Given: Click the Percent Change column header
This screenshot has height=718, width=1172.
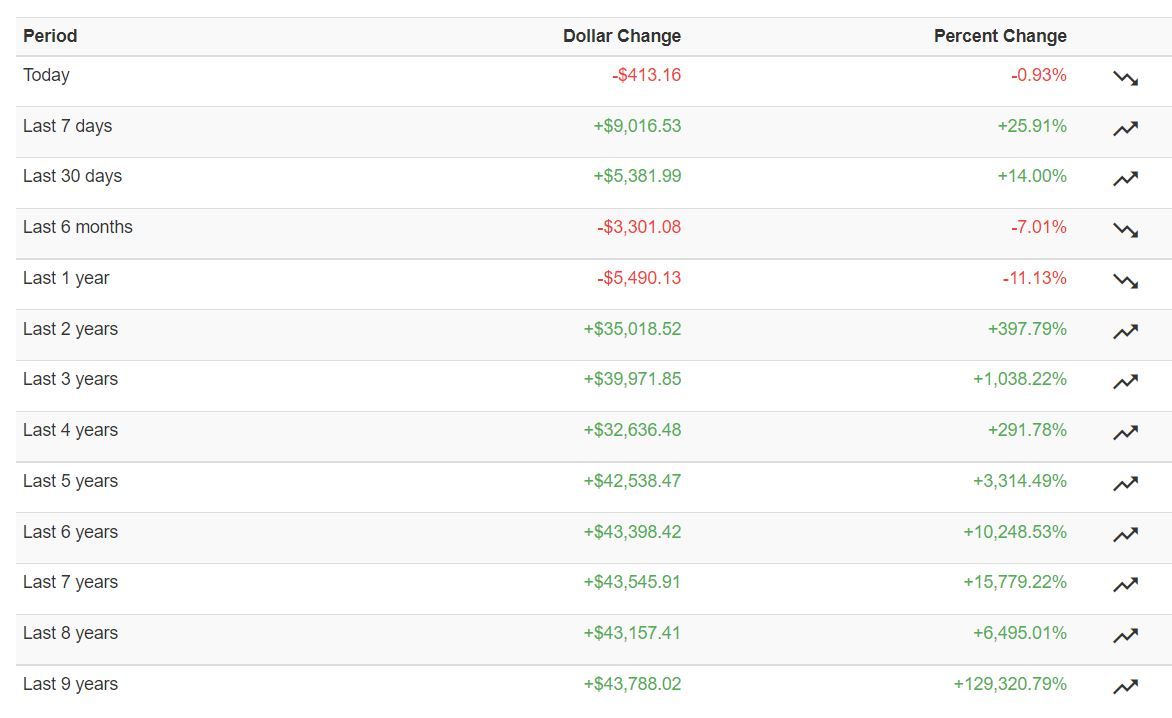Looking at the screenshot, I should [999, 36].
